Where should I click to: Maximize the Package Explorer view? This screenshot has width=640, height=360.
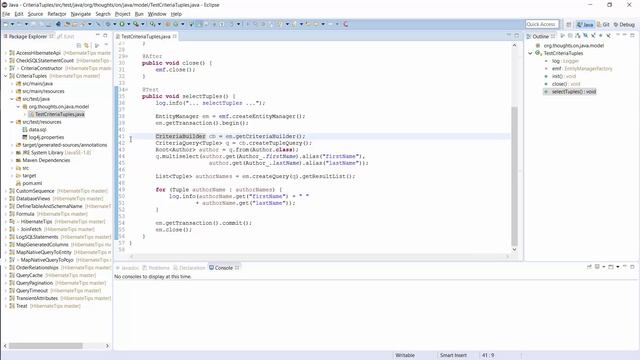click(105, 36)
